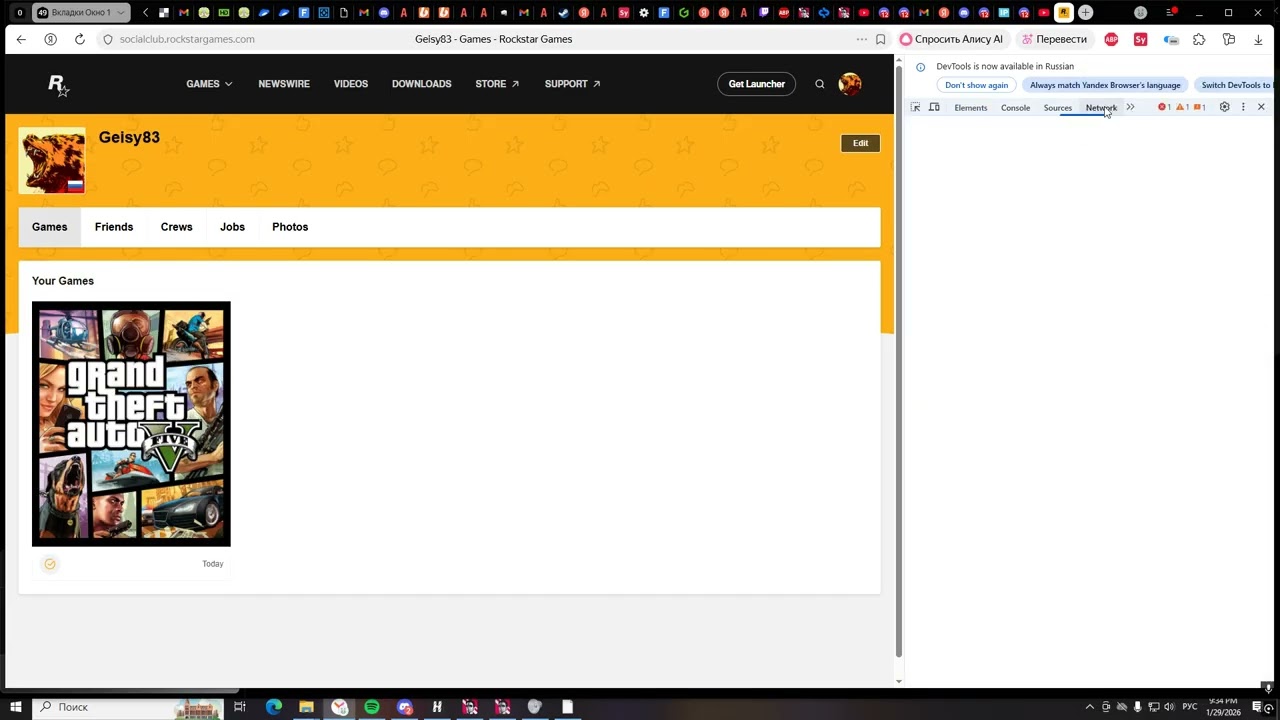Click the Windows taskbar search box
Image resolution: width=1280 pixels, height=720 pixels.
pos(130,707)
